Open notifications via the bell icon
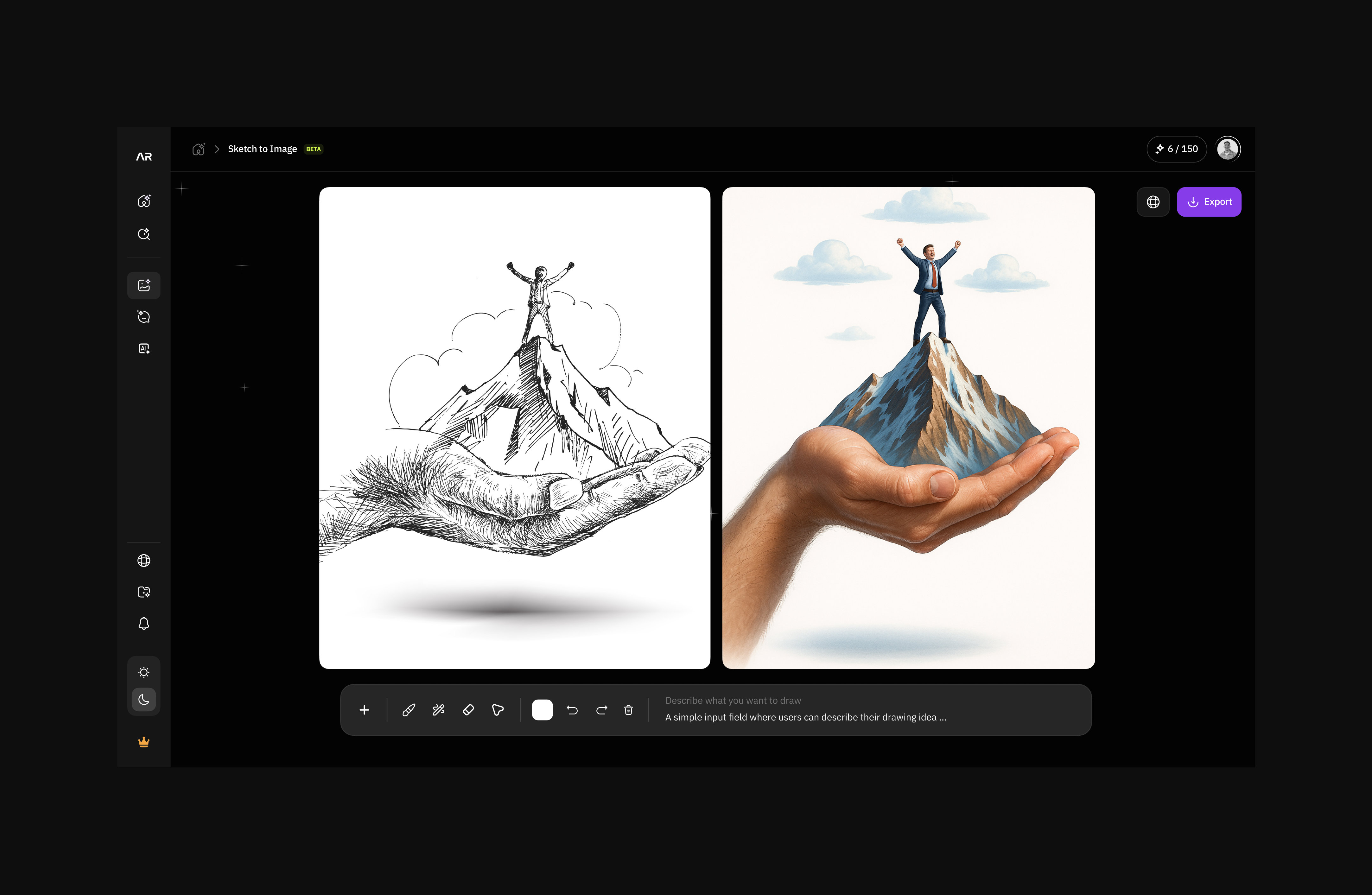 [x=143, y=623]
